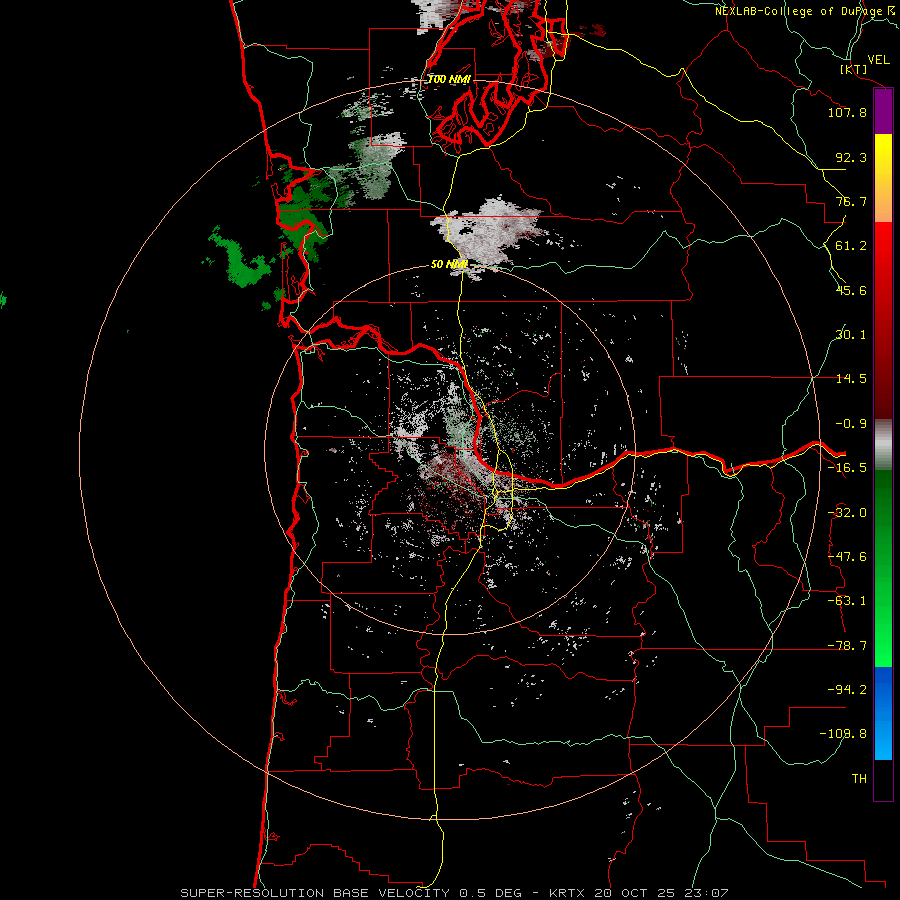The width and height of the screenshot is (900, 900).
Task: Select the -78.7 velocity legend value
Action: [847, 646]
